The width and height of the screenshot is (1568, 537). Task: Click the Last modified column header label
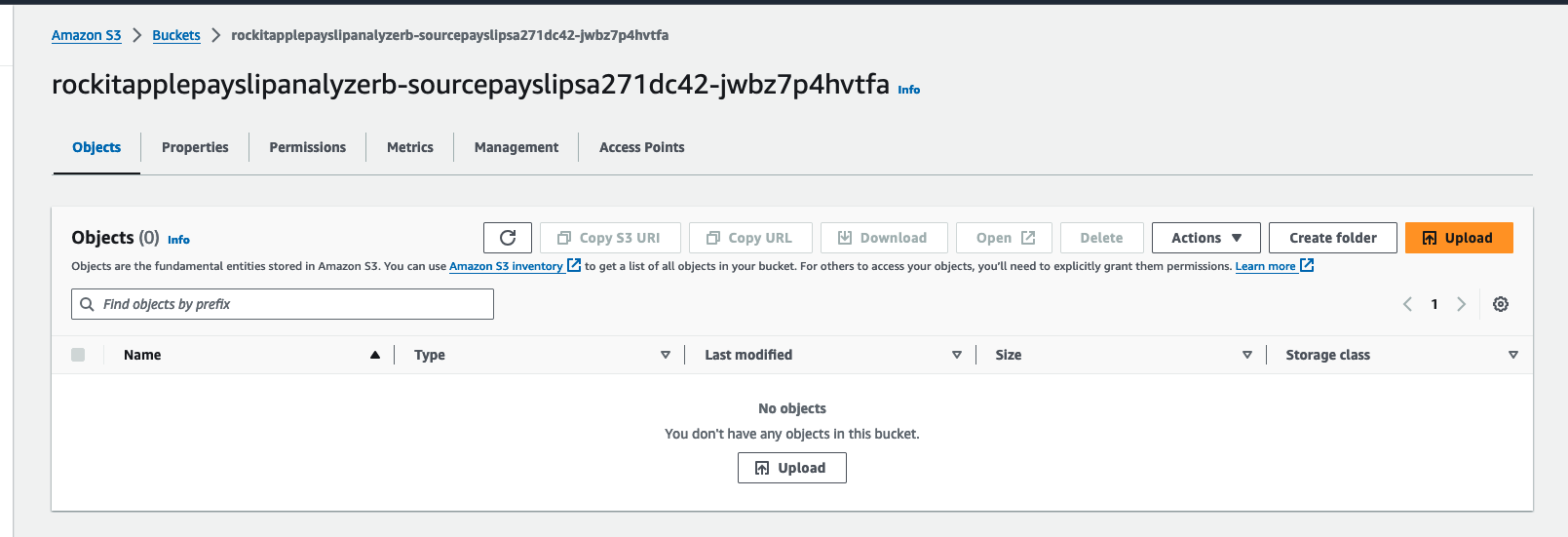(x=748, y=355)
